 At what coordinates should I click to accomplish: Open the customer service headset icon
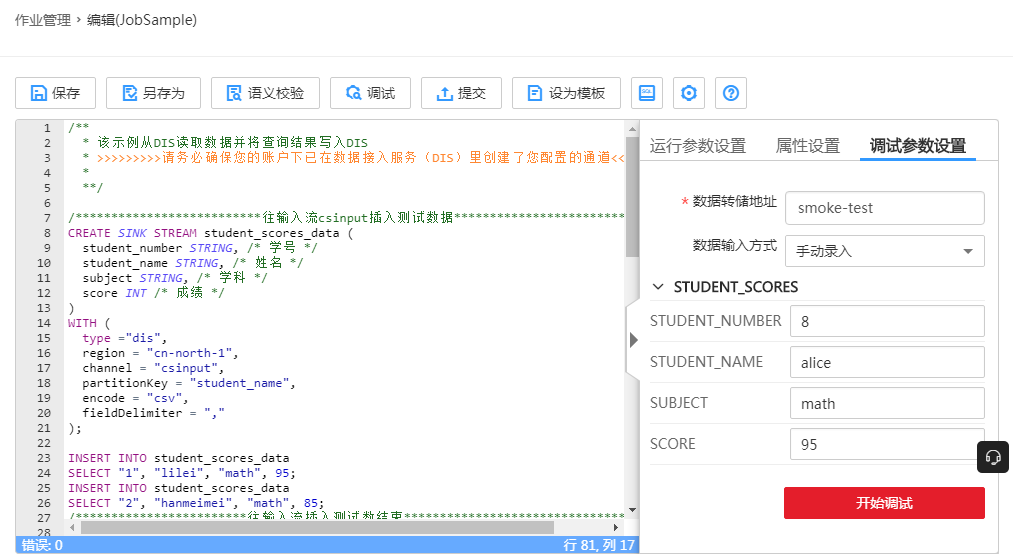(x=993, y=457)
